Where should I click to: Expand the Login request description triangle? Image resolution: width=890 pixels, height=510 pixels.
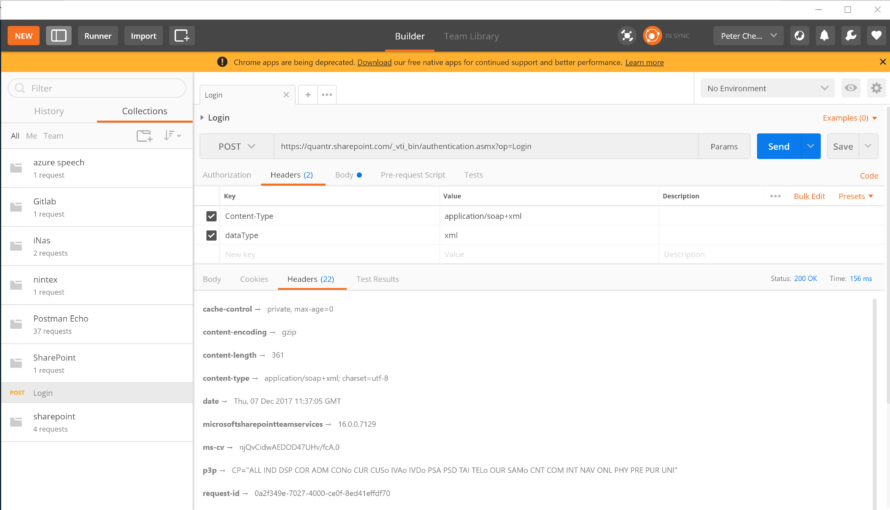coord(201,117)
